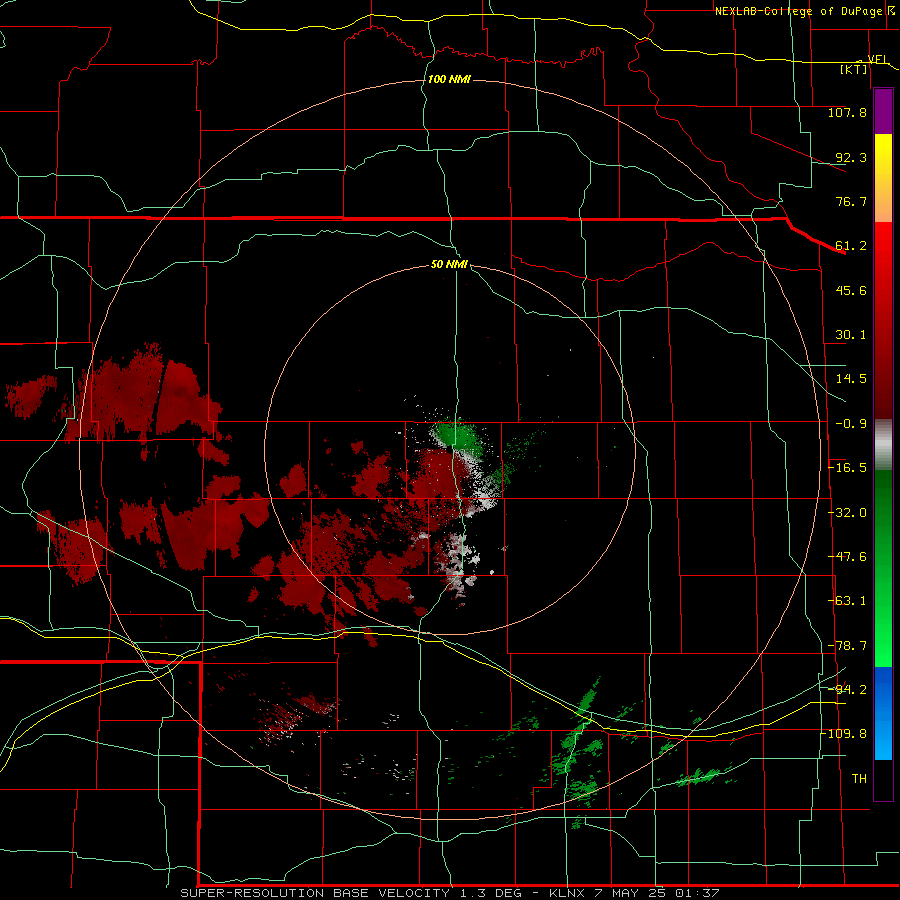Select the -109.8 velocity scale value
This screenshot has height=900, width=900.
pyautogui.click(x=844, y=734)
